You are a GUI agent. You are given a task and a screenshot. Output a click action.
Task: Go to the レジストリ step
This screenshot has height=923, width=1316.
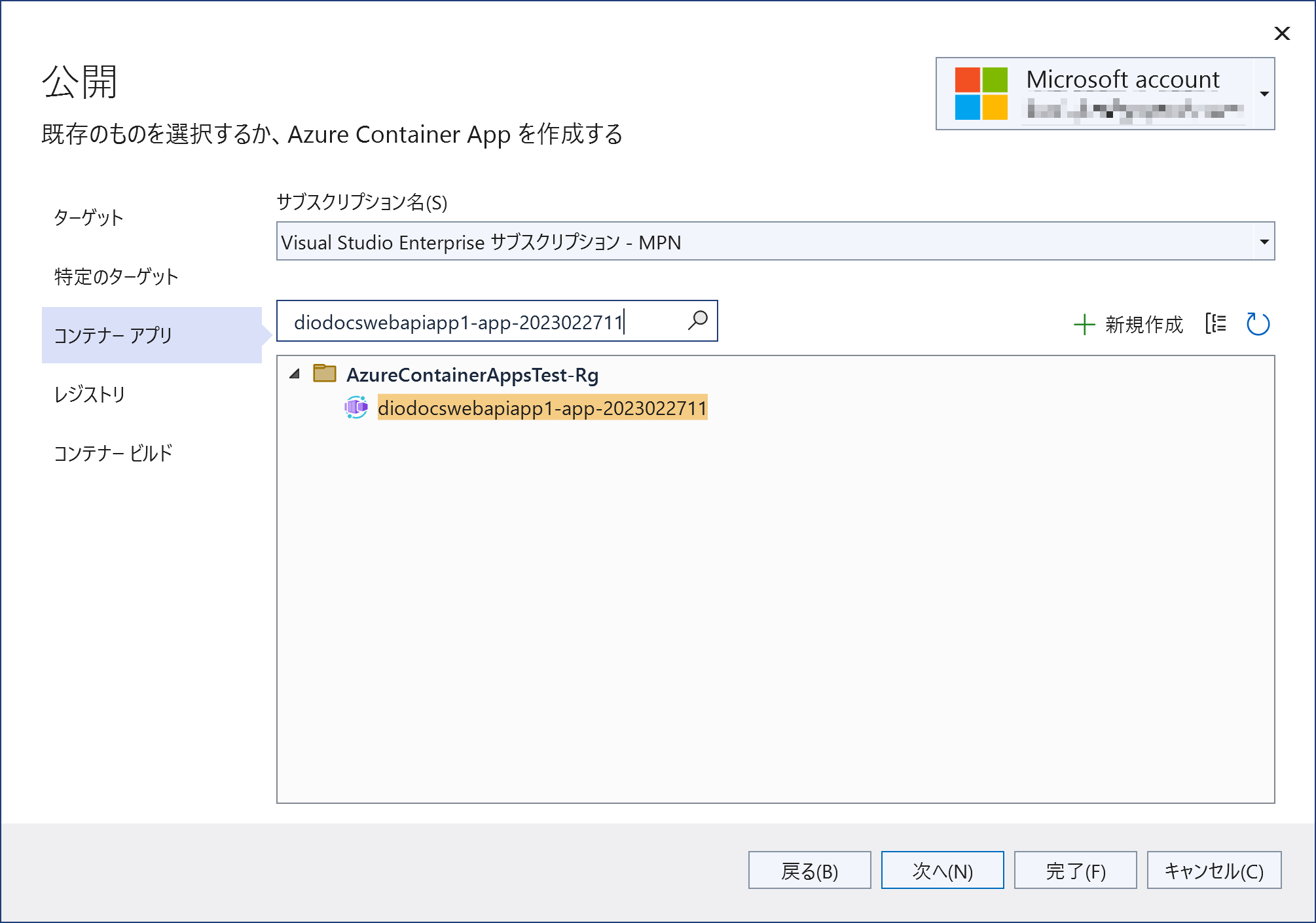click(89, 394)
